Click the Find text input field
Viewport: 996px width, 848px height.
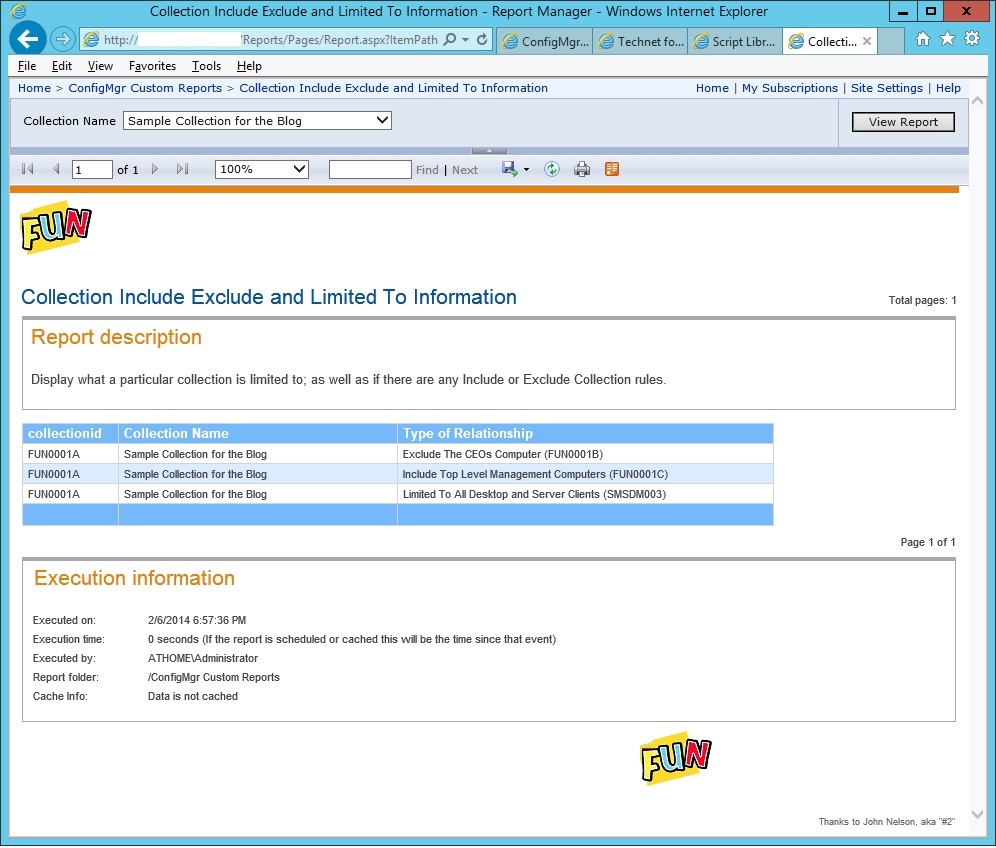pos(370,169)
